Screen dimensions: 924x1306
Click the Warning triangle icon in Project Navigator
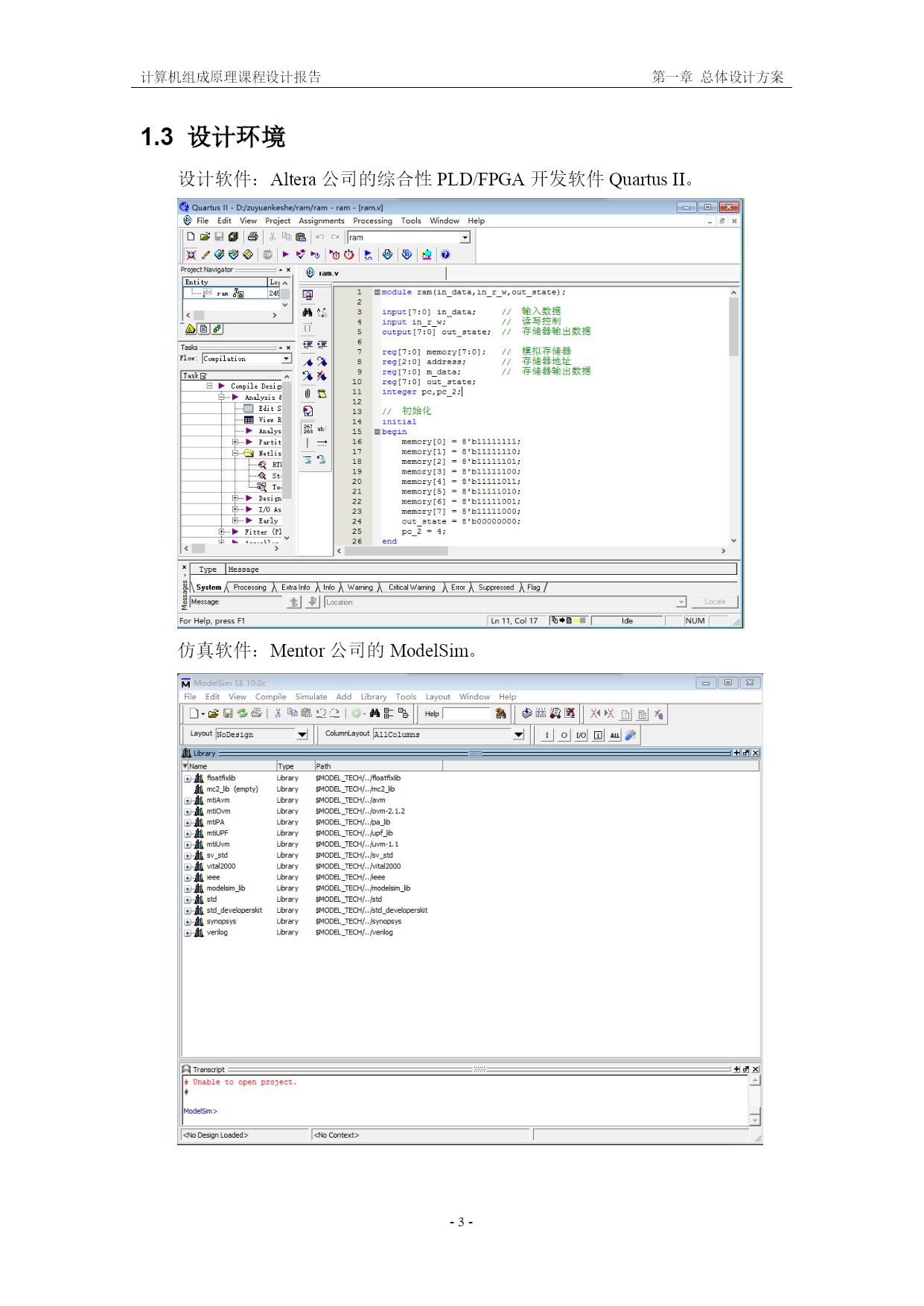(191, 329)
